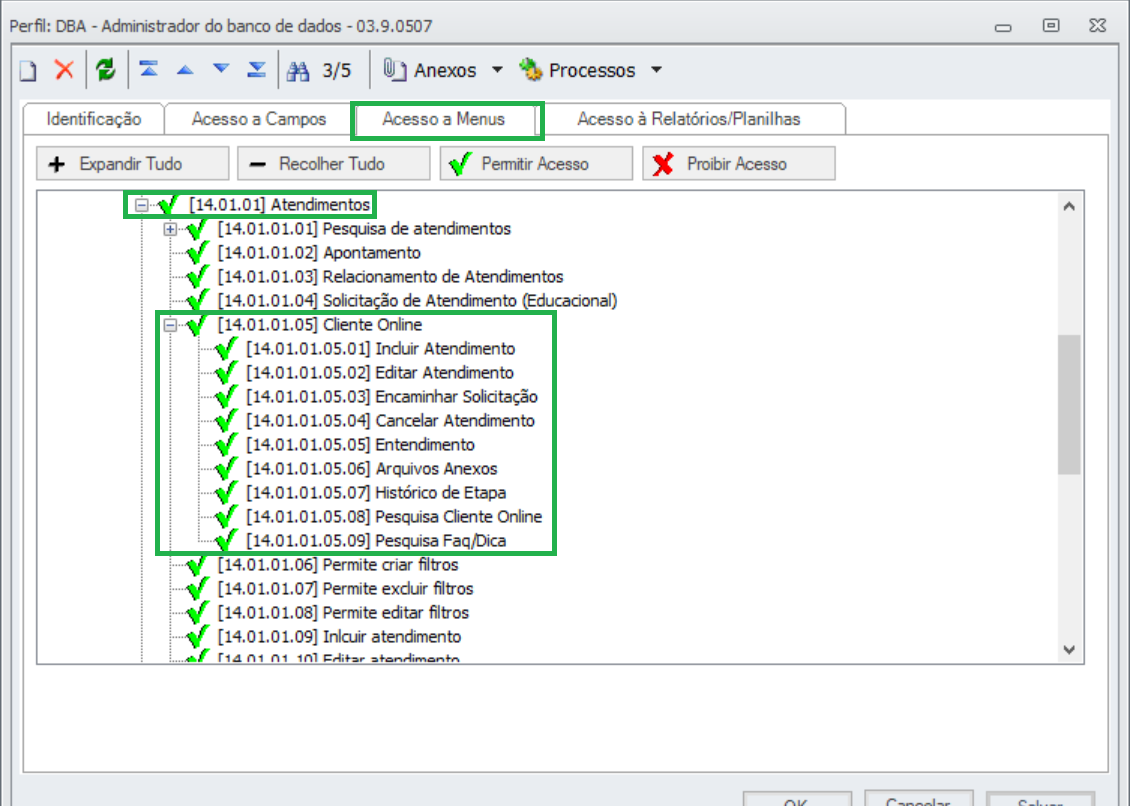This screenshot has height=806, width=1130.
Task: Maximize the Perfil DBA window
Action: tap(1051, 26)
